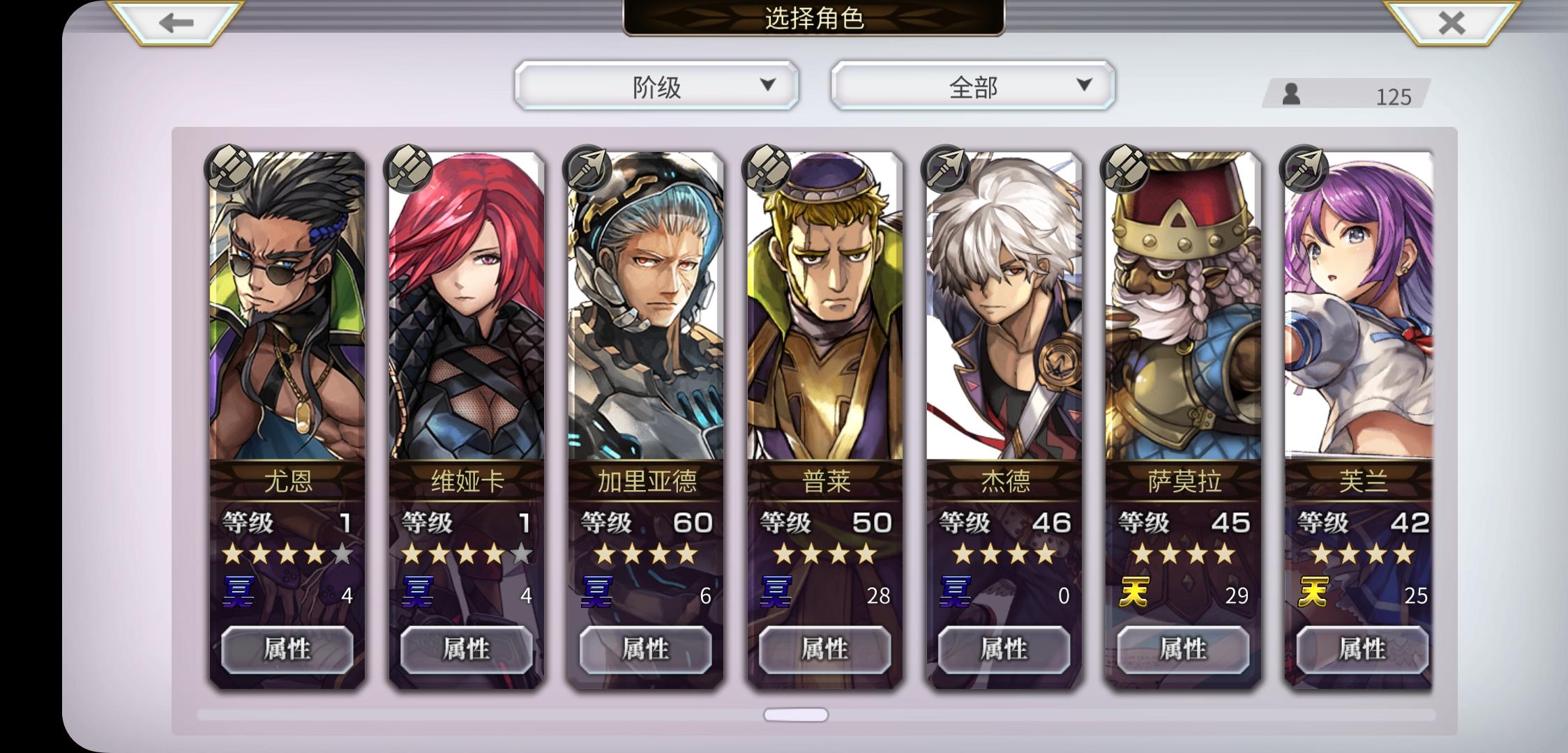Click the 冥 element icon on 普莱's card

776,593
